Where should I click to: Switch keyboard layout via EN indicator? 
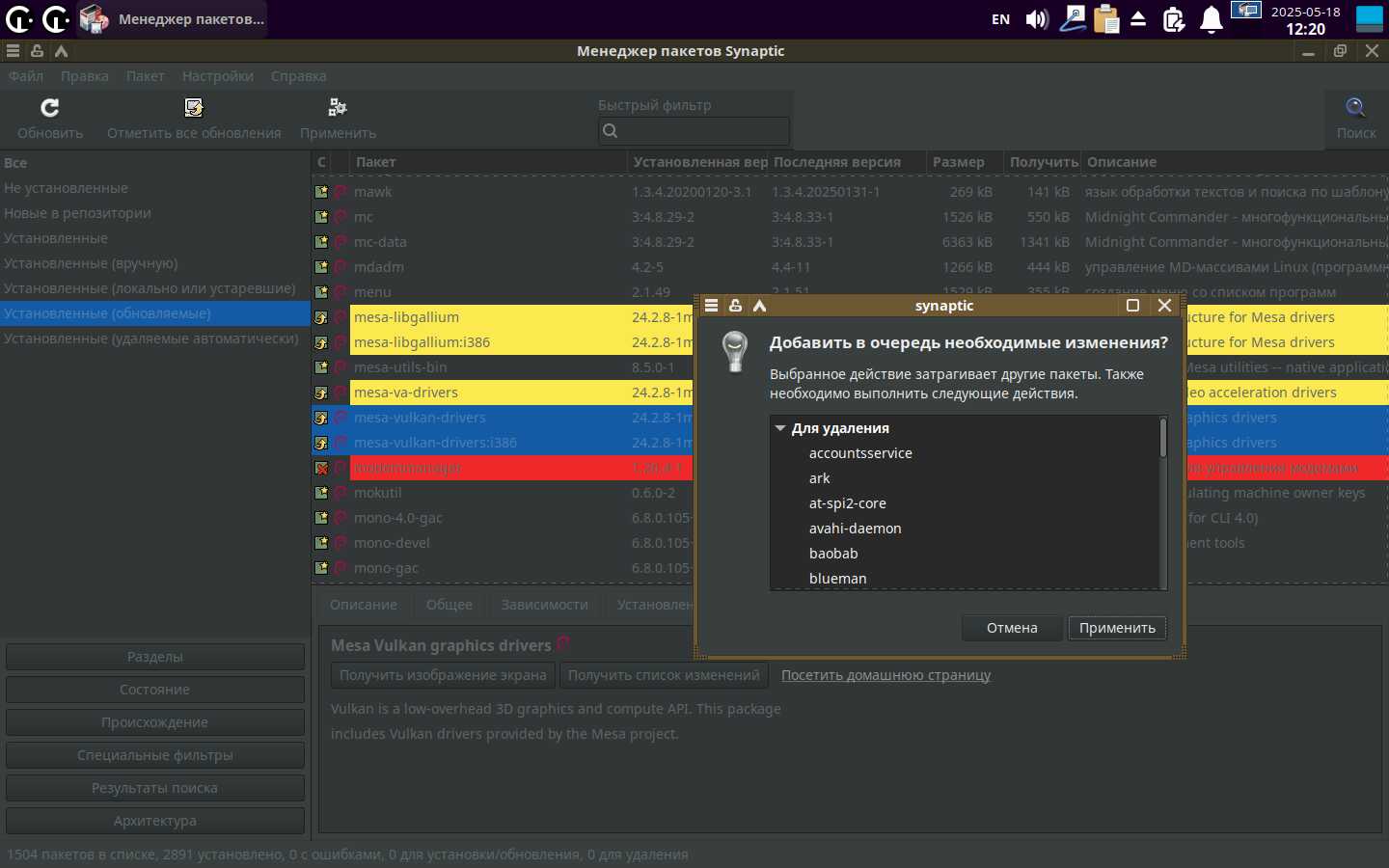(x=1001, y=19)
